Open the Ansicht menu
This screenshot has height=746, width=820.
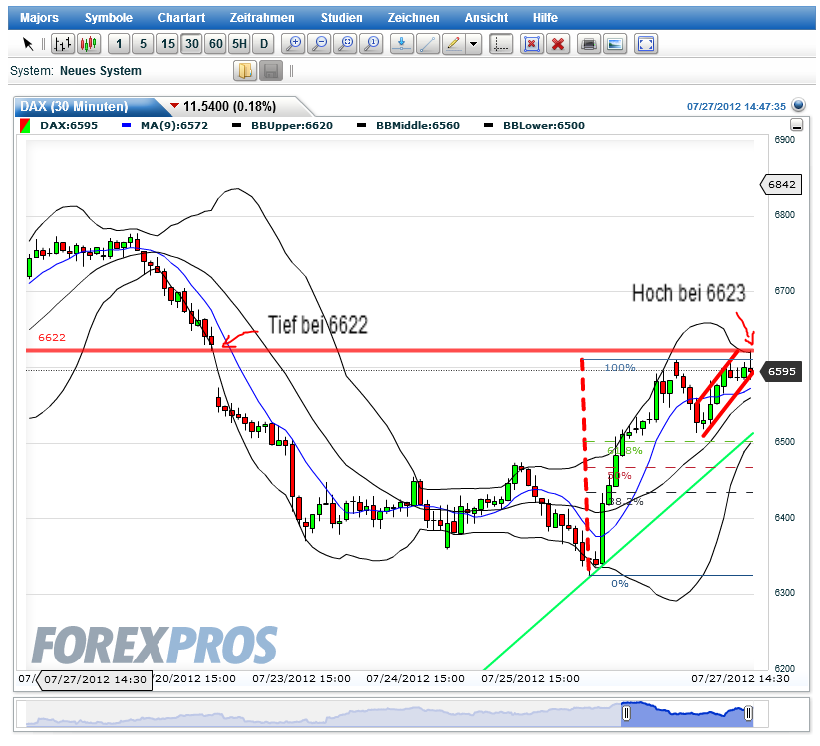pos(486,18)
